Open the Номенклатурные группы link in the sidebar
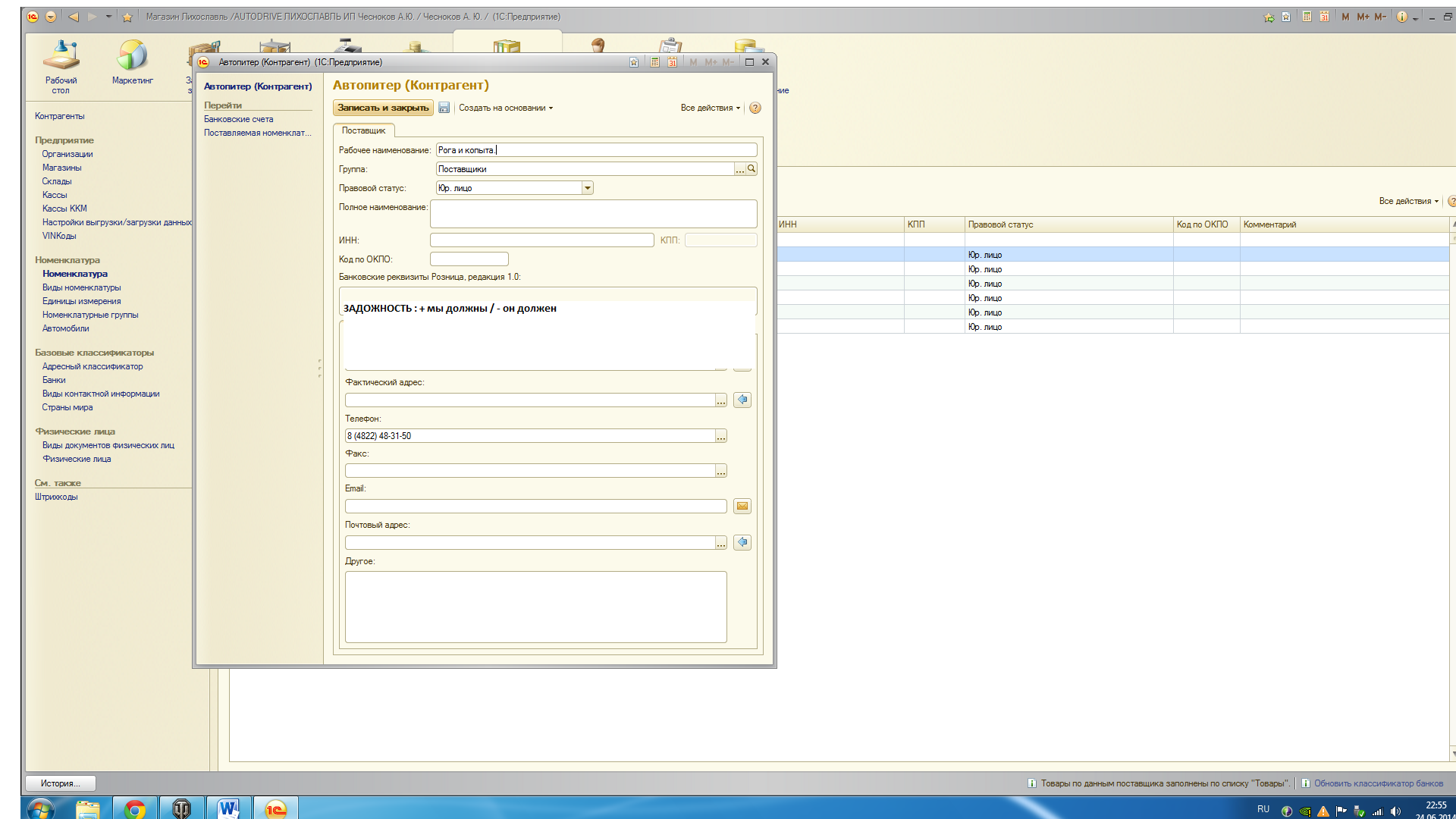The image size is (1456, 819). tap(90, 315)
